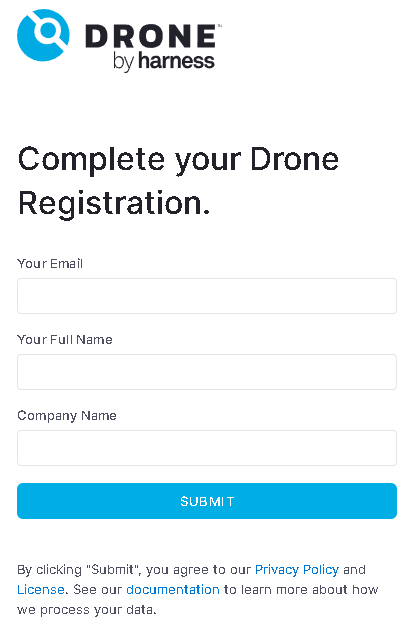This screenshot has width=409, height=630.
Task: Click the word "harness" in the logo
Action: [x=176, y=61]
